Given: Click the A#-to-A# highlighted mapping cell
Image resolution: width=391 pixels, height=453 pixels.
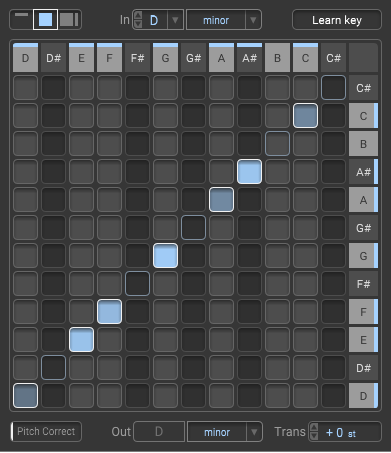Looking at the screenshot, I should pyautogui.click(x=249, y=172).
